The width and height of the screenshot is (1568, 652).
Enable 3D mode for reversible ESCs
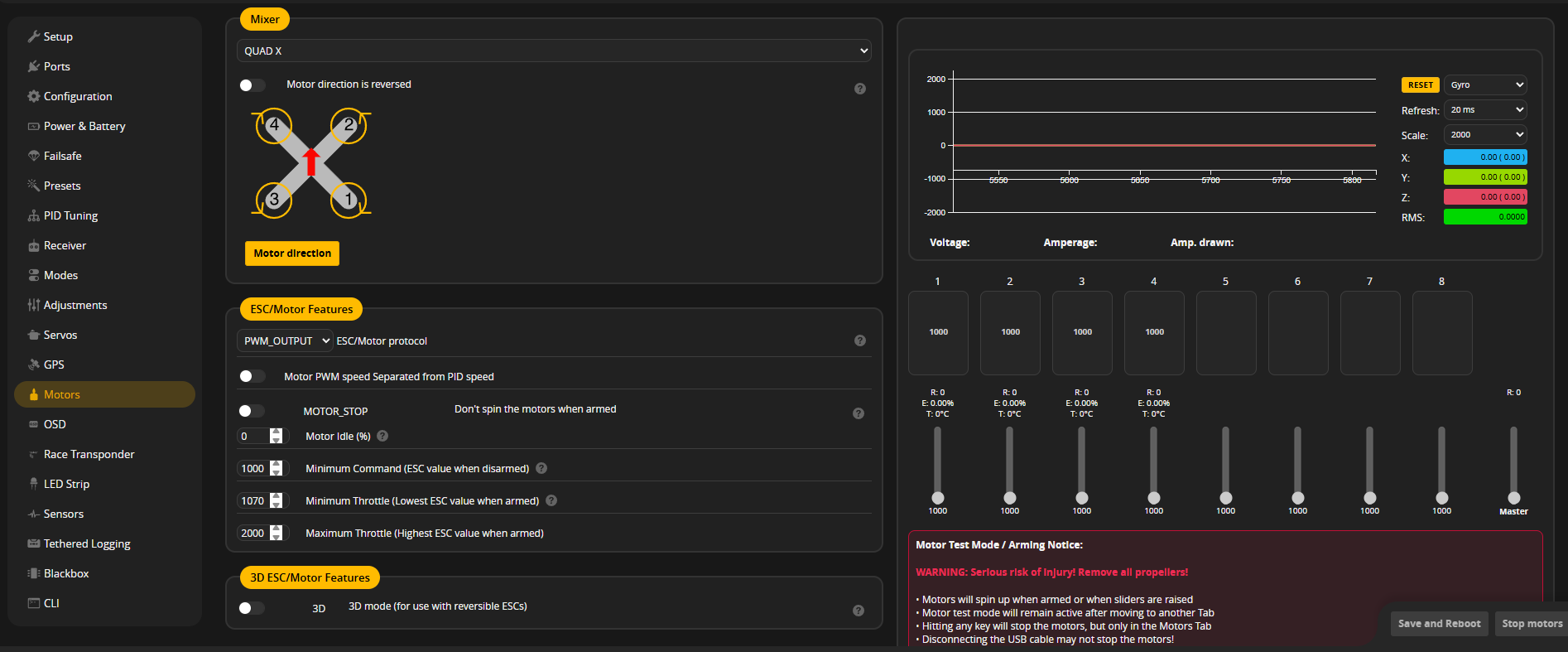point(251,608)
